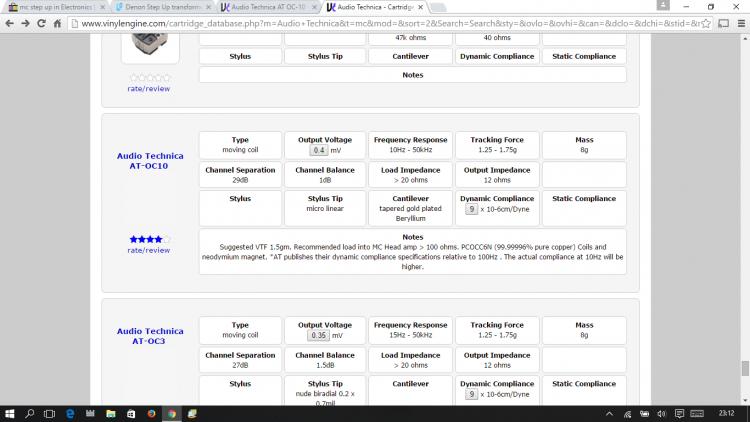
Task: Open a new browser tab
Action: (438, 7)
